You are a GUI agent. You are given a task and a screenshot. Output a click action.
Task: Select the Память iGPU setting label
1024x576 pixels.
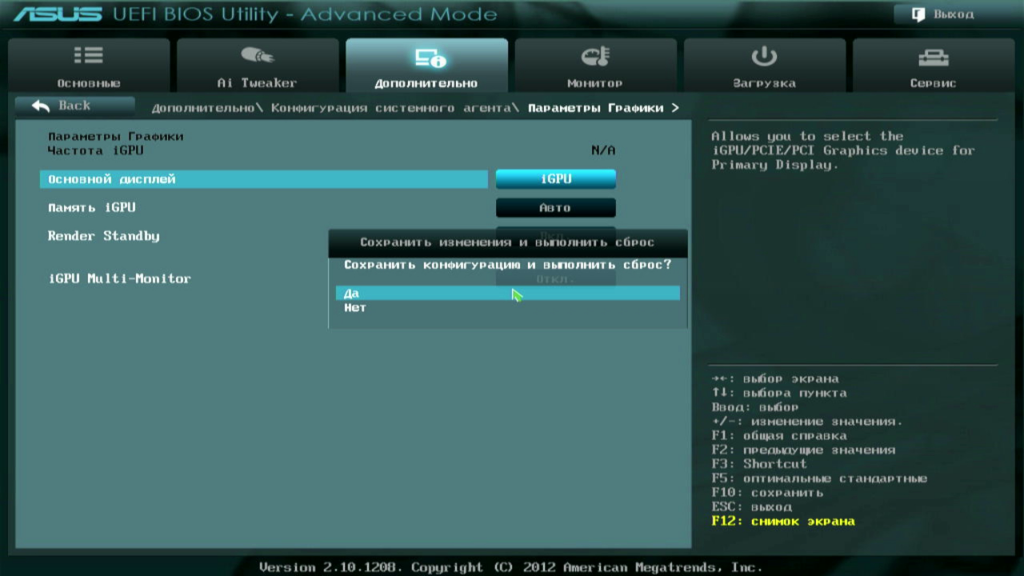(x=92, y=208)
